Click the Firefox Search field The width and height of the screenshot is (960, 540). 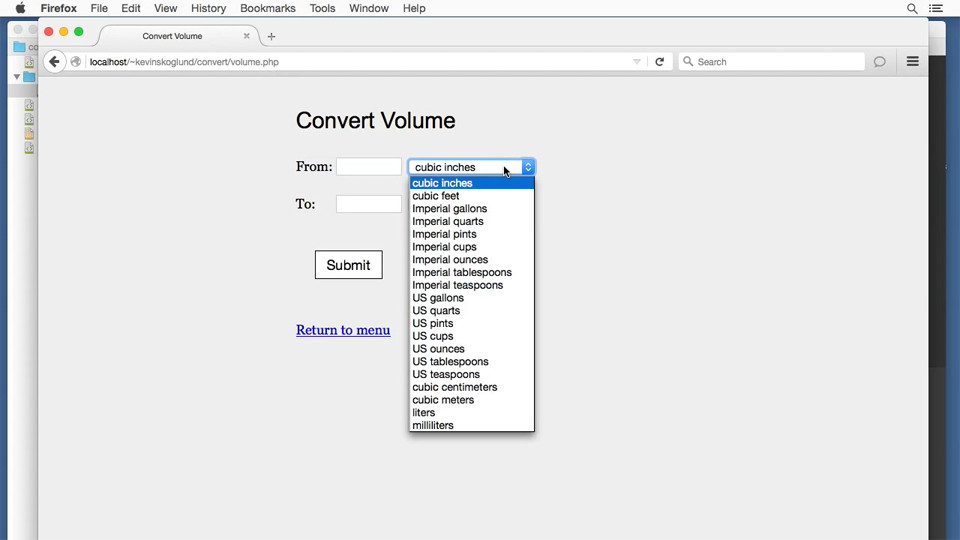[771, 61]
